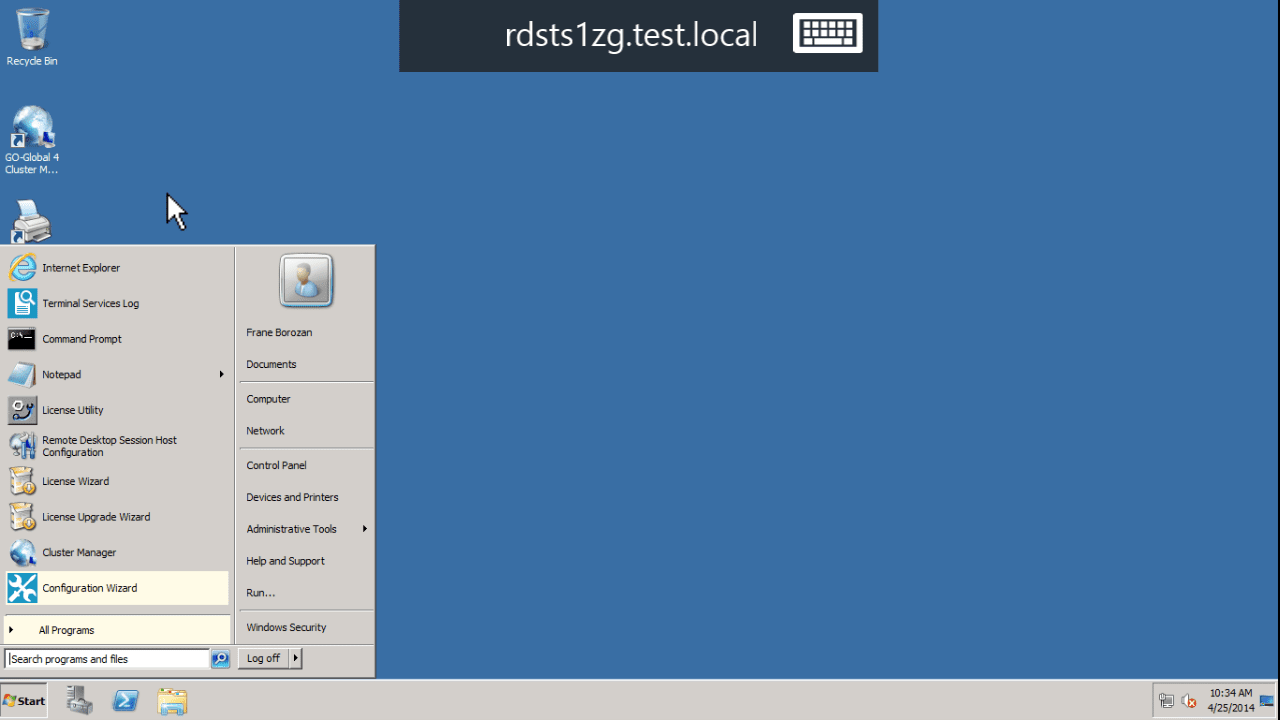Open GO-Global 4 Cluster Manager desktop shortcut
This screenshot has width=1280, height=720.
(32, 141)
